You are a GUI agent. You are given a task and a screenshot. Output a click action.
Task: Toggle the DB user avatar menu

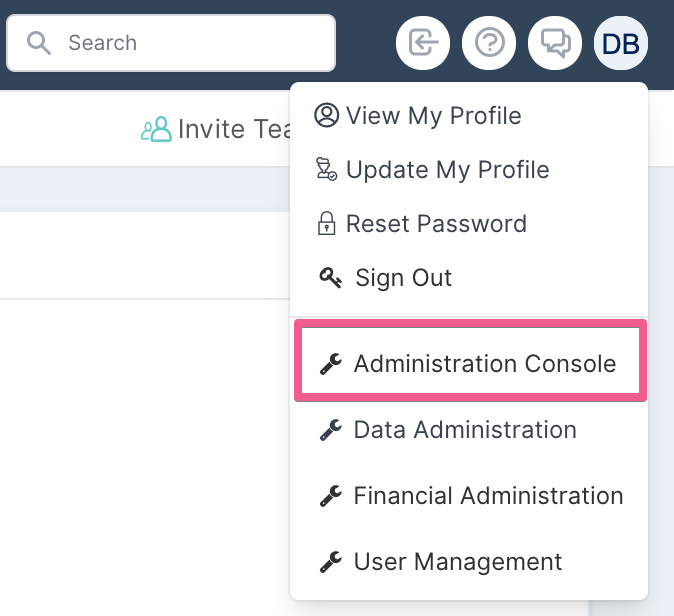[621, 43]
